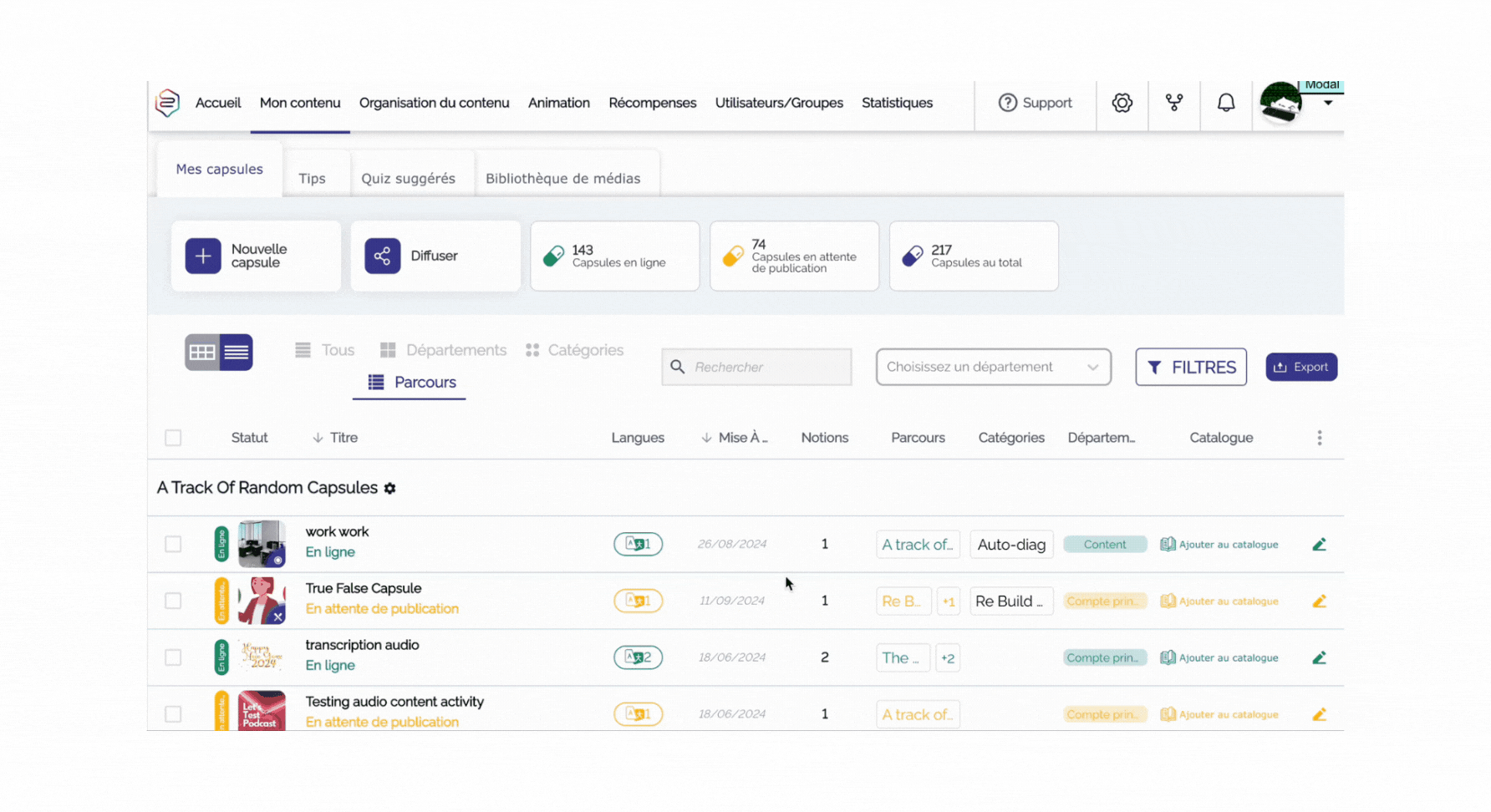The width and height of the screenshot is (1491, 812).
Task: Click the Nouvelle capsule button
Action: [x=256, y=256]
